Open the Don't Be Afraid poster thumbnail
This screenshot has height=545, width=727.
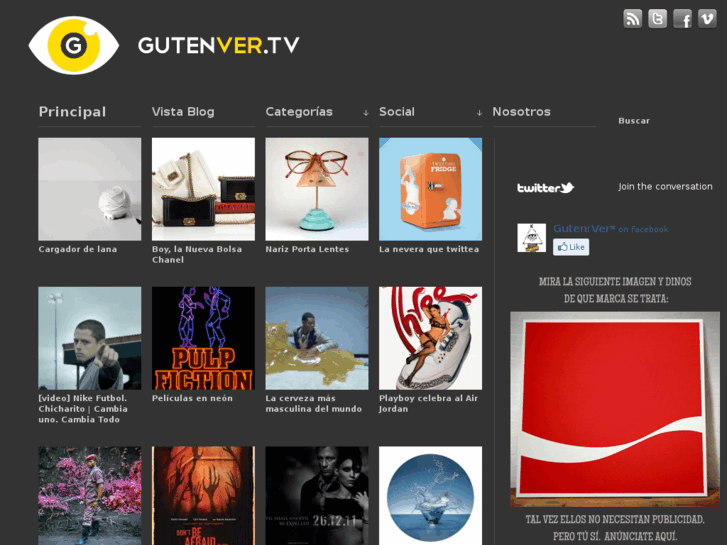(x=203, y=495)
